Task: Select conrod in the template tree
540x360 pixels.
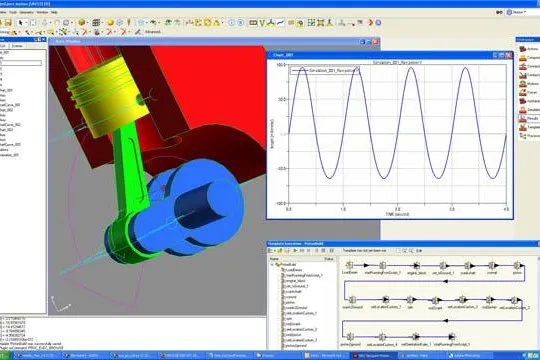Action: (289, 297)
